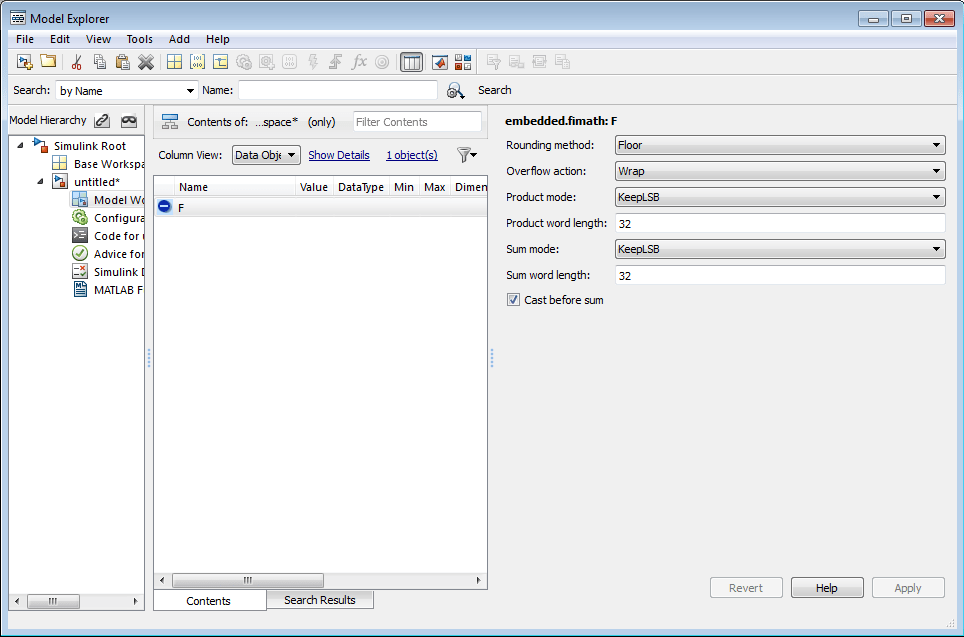The height and width of the screenshot is (637, 964).
Task: Open the Sum mode dropdown
Action: (x=780, y=249)
